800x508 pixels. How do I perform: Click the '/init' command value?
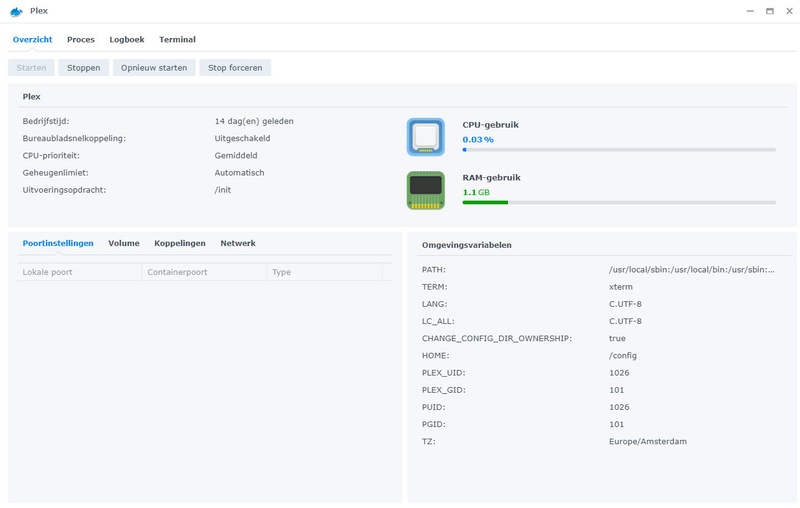click(222, 190)
